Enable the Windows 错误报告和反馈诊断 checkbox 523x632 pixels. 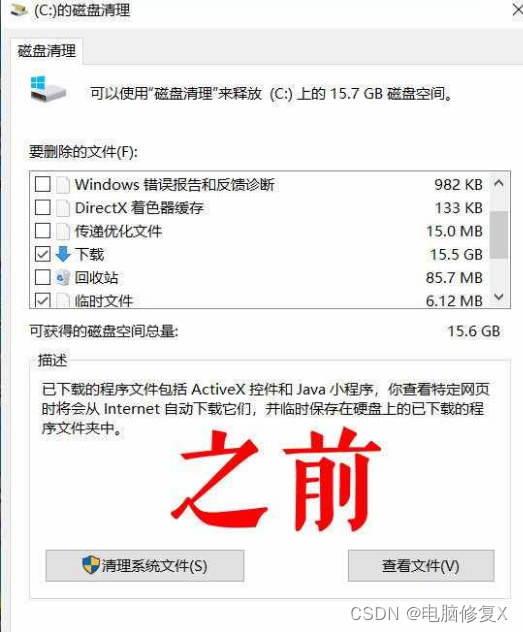43,185
